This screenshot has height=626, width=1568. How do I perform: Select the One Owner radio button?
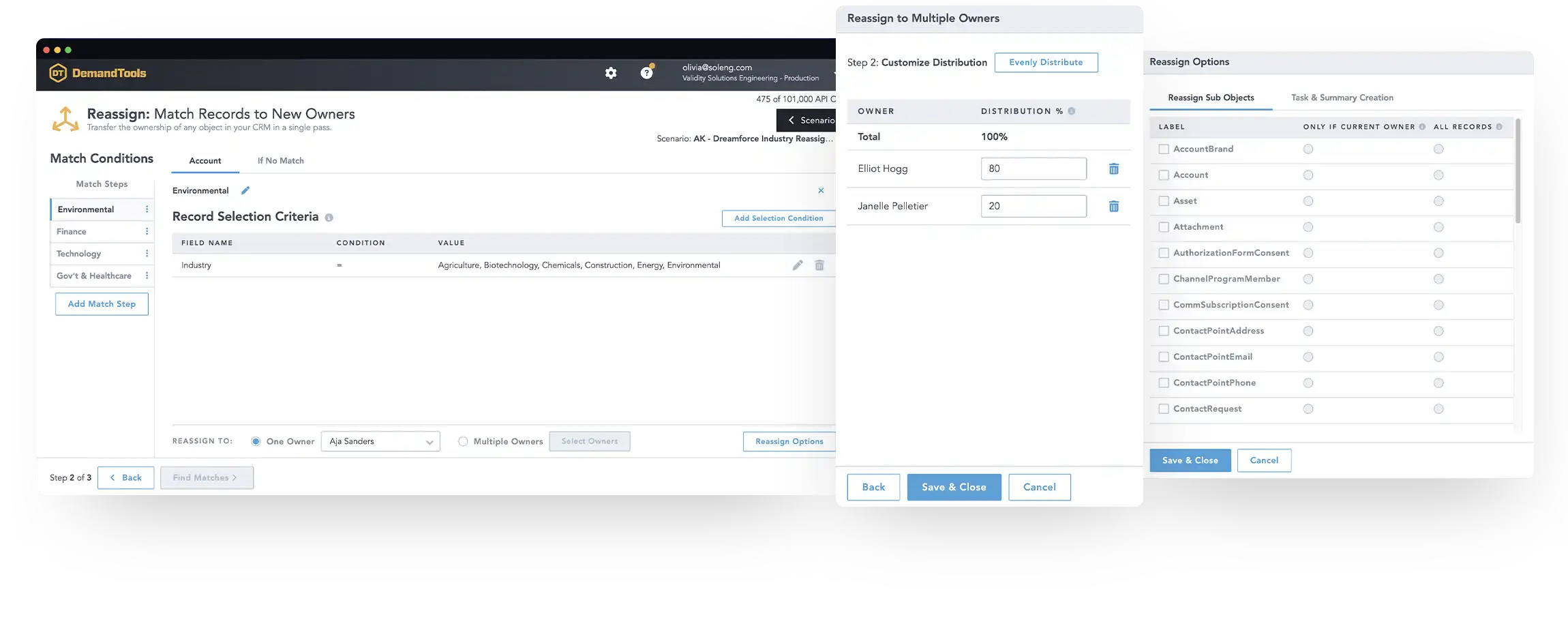click(x=256, y=441)
